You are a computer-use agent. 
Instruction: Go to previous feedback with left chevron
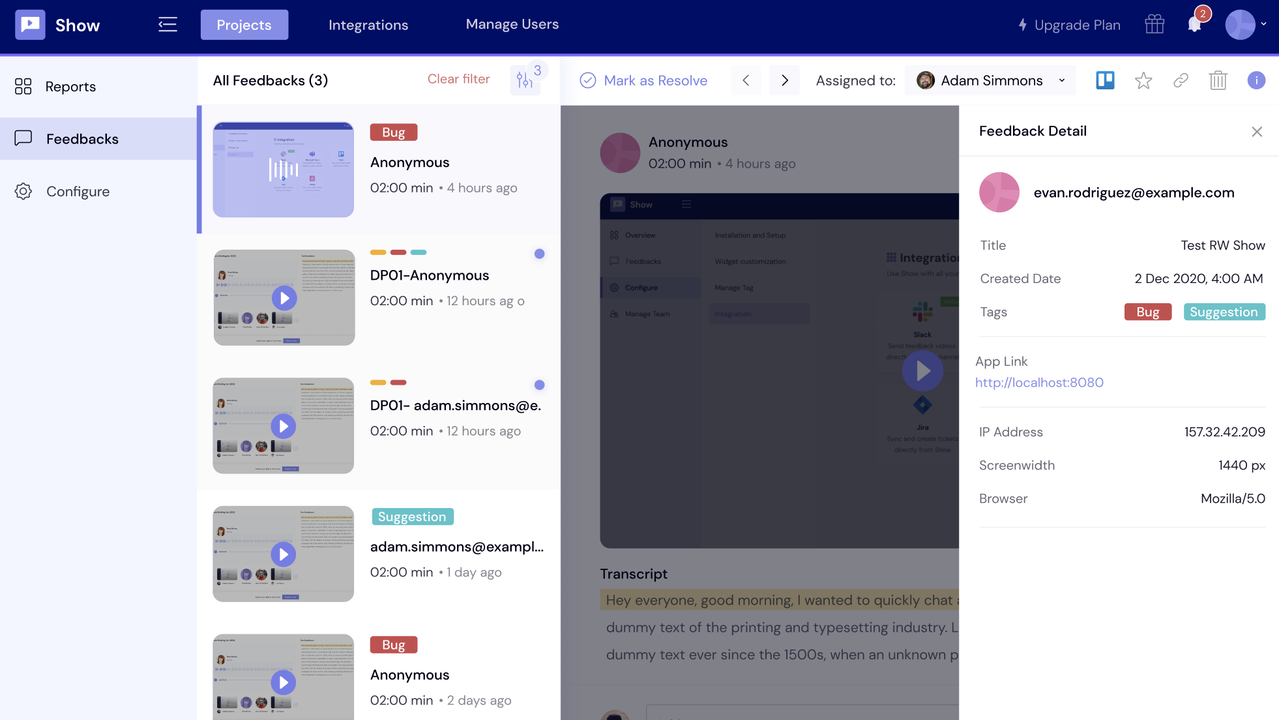(x=746, y=81)
